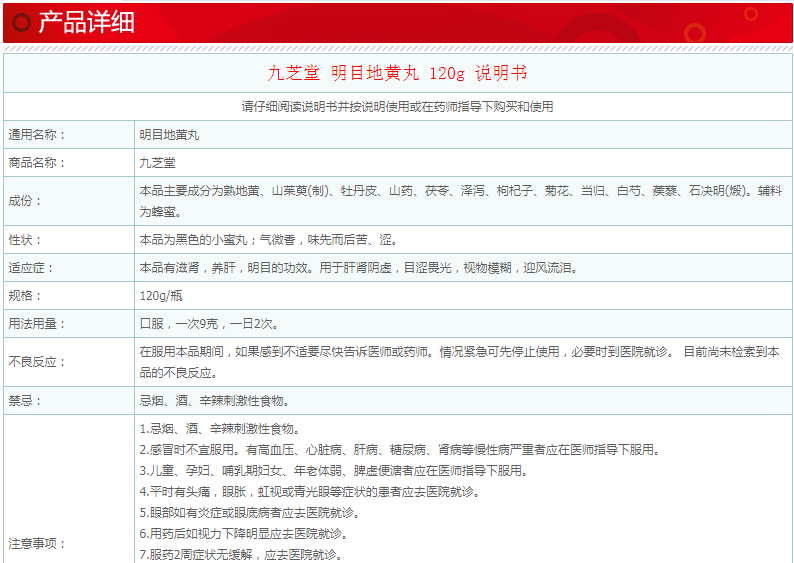Click precaution 2.感冒时不宜服用
794x563 pixels.
(x=400, y=450)
